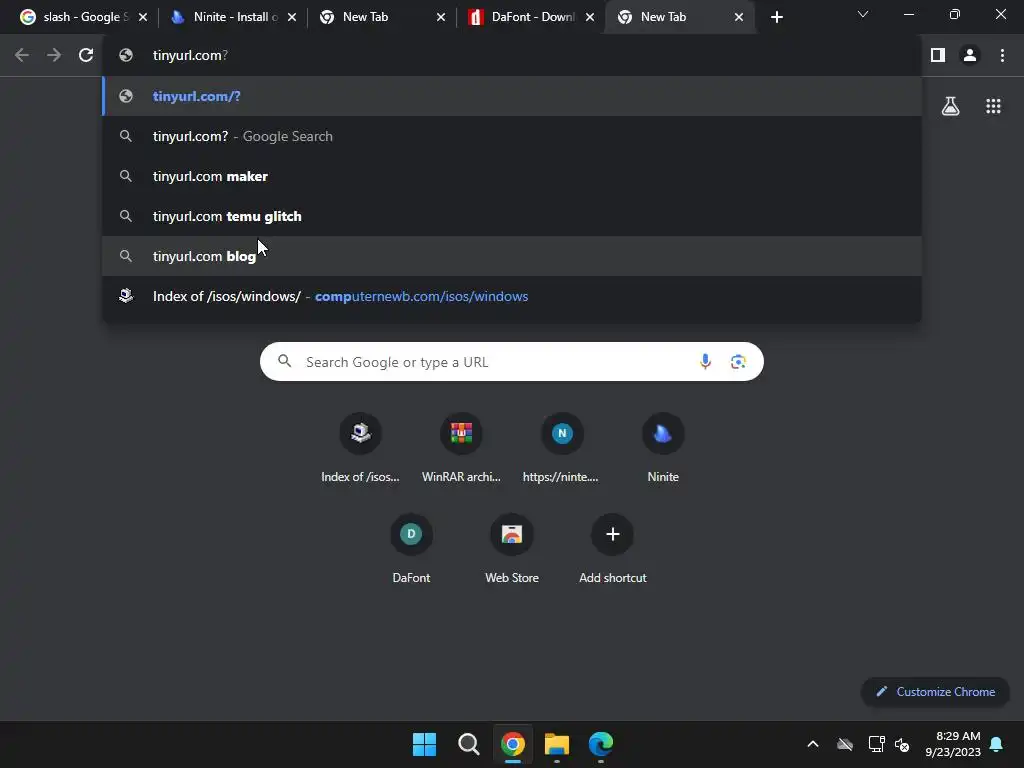Viewport: 1024px width, 768px height.
Task: Choose tinyurl.com temu glitch suggestion
Action: [x=512, y=216]
